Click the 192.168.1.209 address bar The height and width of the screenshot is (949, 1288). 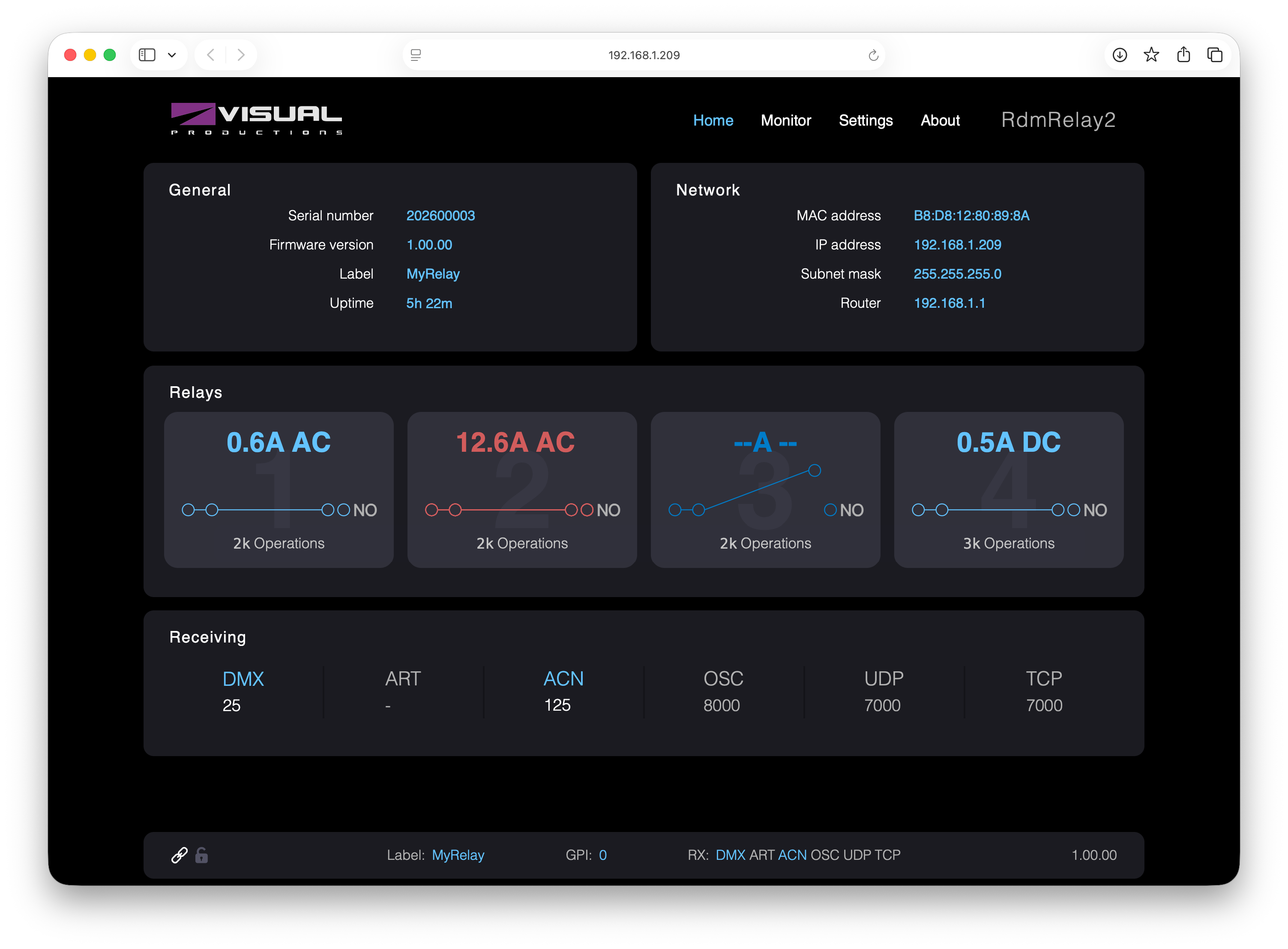tap(644, 55)
